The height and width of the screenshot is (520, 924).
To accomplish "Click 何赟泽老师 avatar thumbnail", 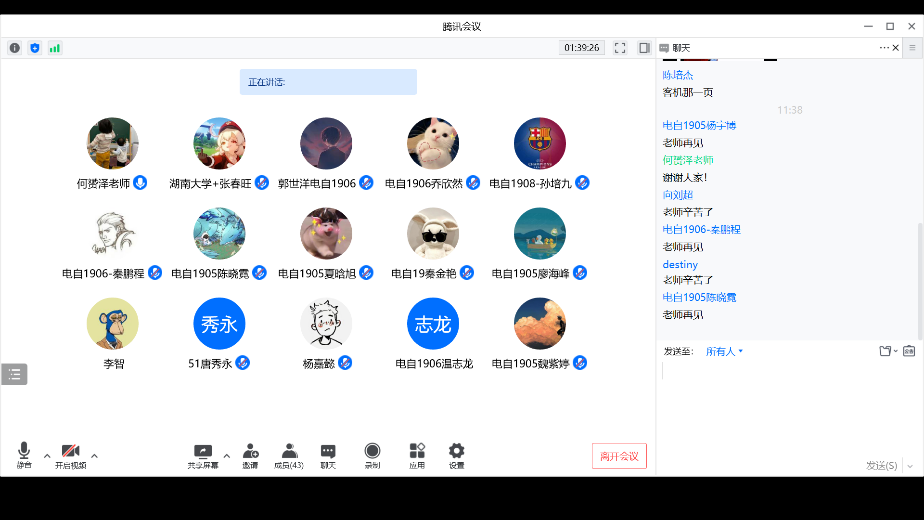I will click(x=113, y=143).
